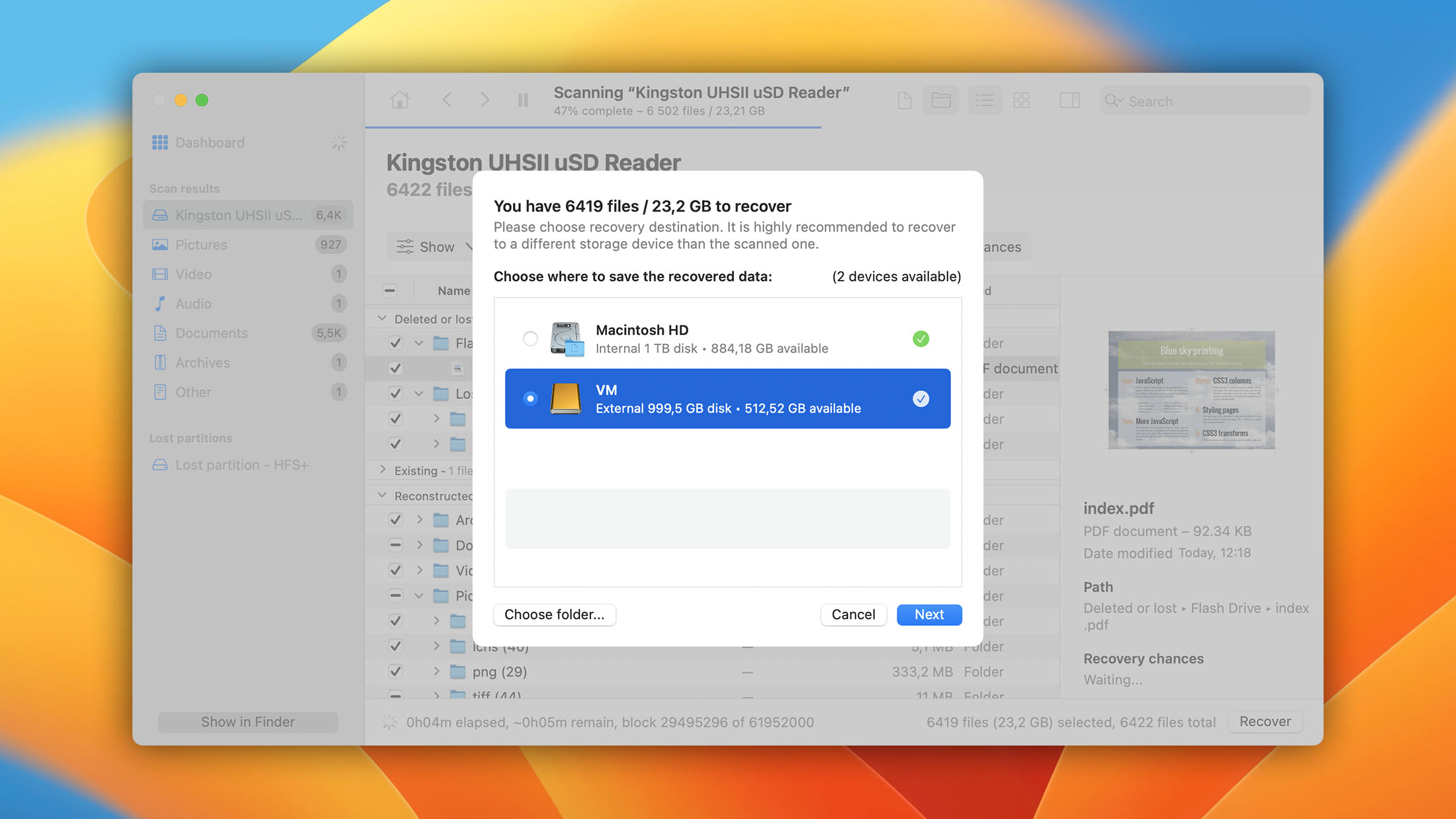Click index.pdf preview thumbnail
The width and height of the screenshot is (1456, 819).
(x=1191, y=390)
